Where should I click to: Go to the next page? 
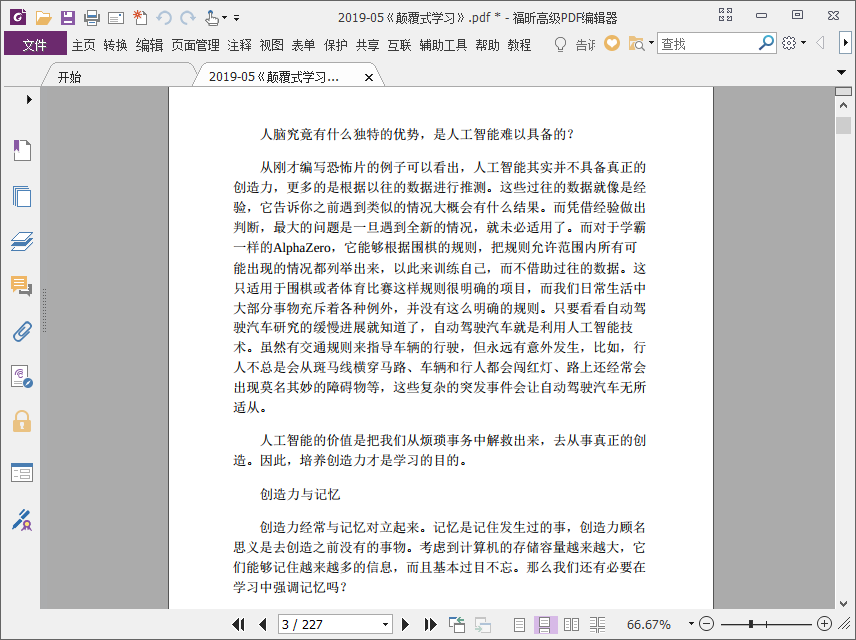[405, 624]
